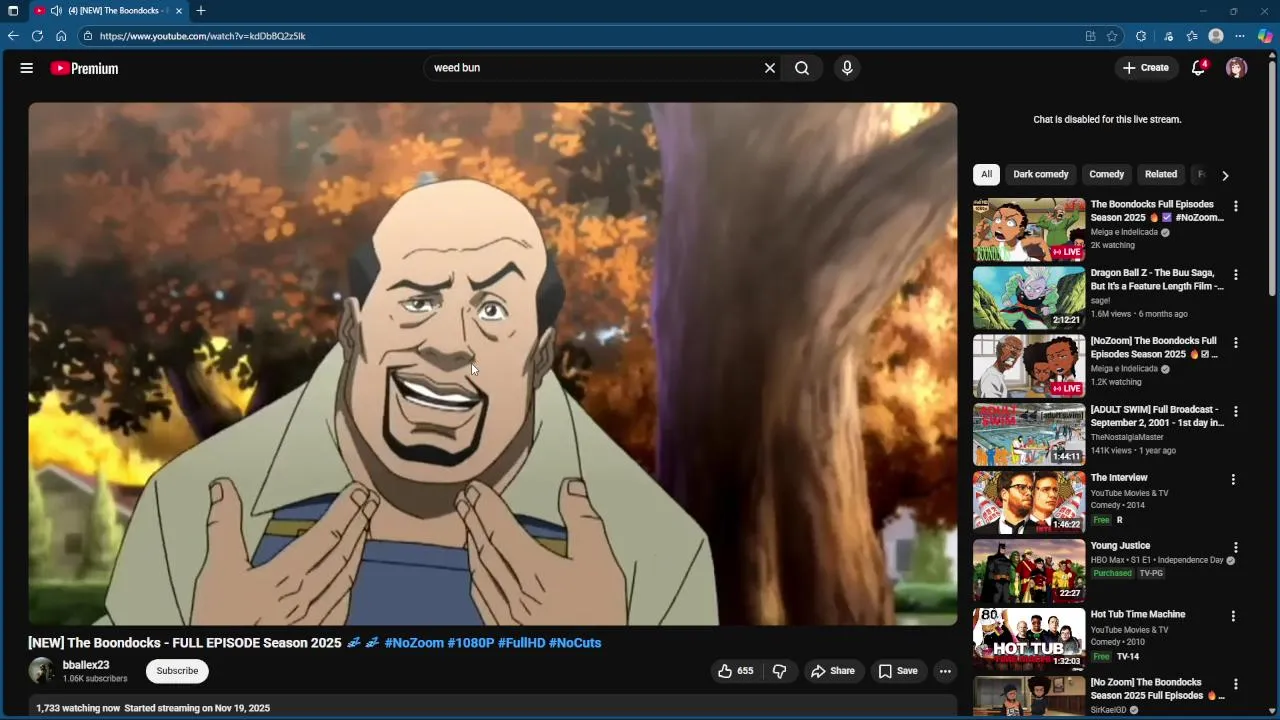Click the #FullHD hashtag
The width and height of the screenshot is (1280, 720).
point(521,643)
